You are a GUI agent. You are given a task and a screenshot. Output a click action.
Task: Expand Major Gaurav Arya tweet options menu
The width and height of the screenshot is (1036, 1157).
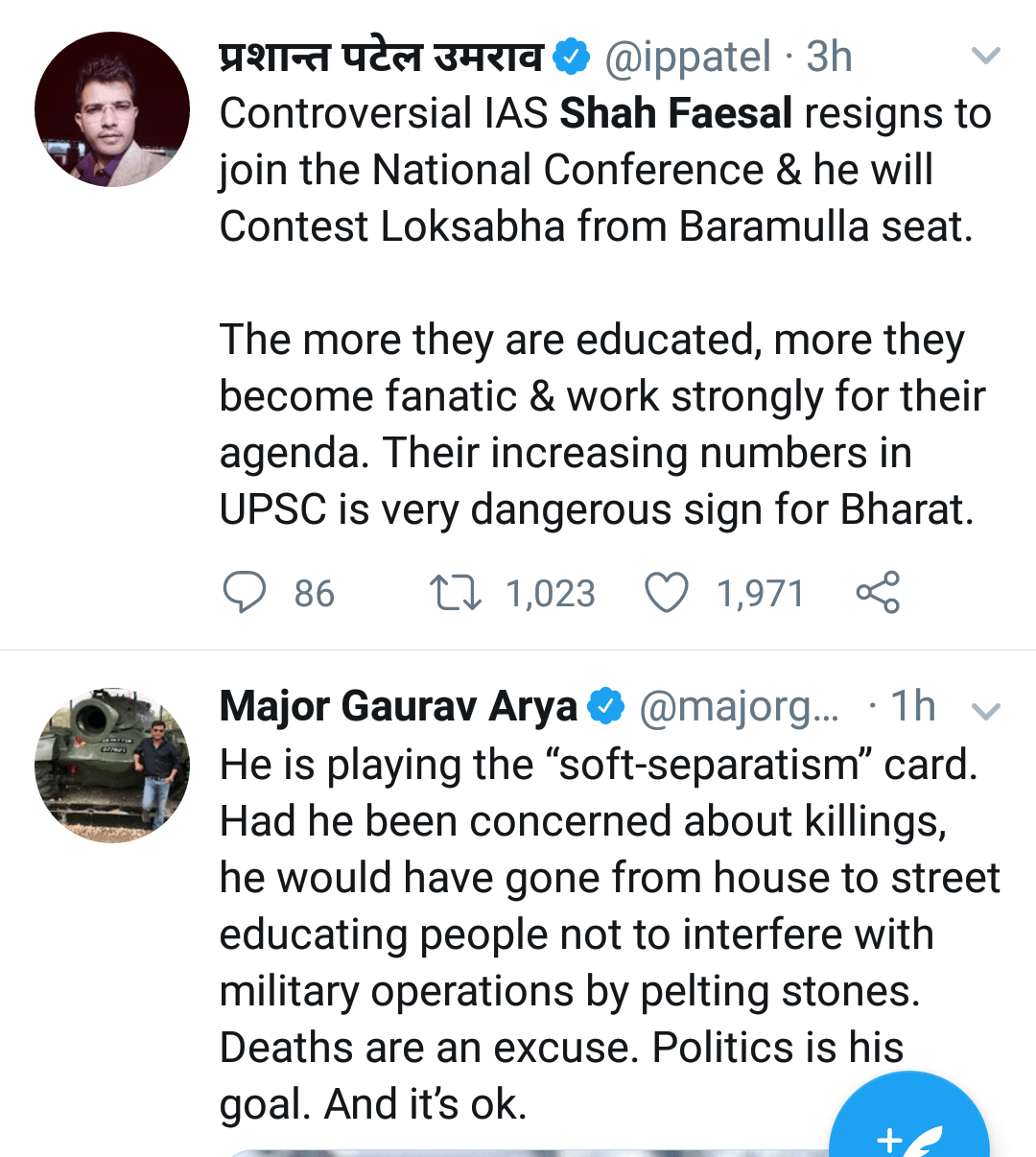(986, 710)
